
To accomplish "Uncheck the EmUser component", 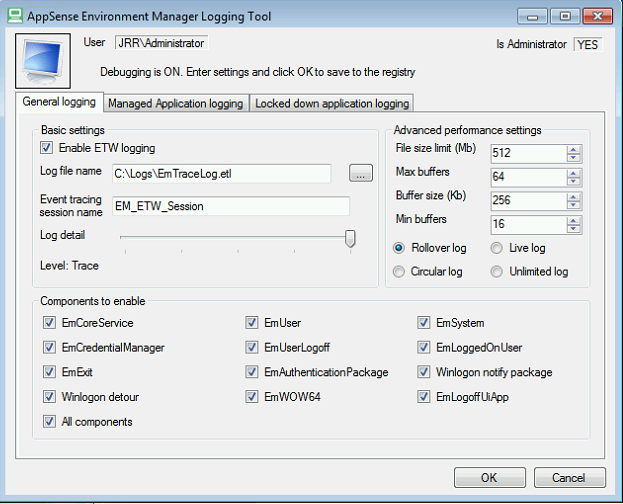I will coord(252,323).
